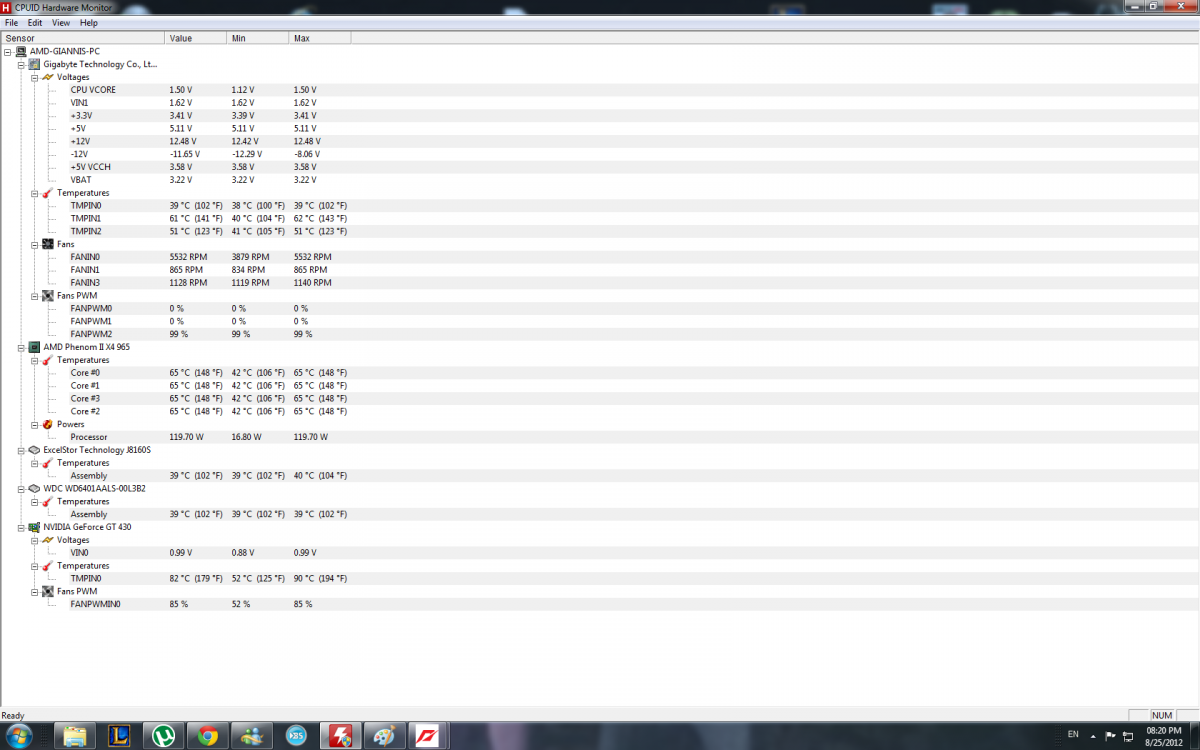This screenshot has height=750, width=1200.
Task: Click the WDC WD6401AALS hard drive icon
Action: [35, 489]
